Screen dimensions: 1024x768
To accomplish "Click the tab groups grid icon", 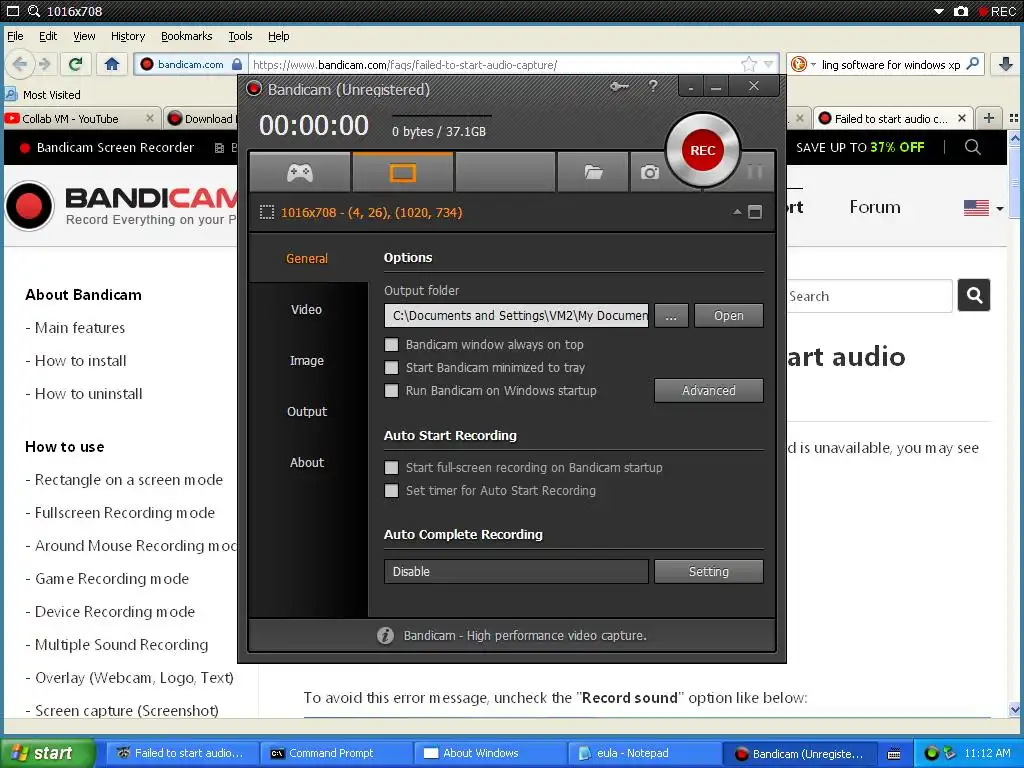I will 1014,118.
